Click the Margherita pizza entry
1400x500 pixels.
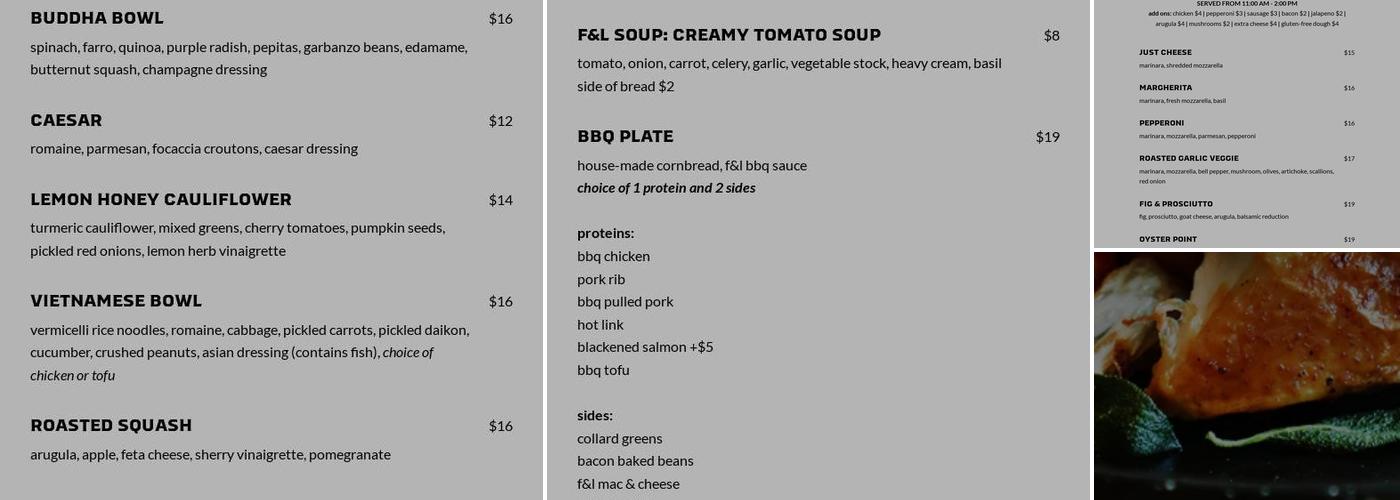tap(1165, 88)
